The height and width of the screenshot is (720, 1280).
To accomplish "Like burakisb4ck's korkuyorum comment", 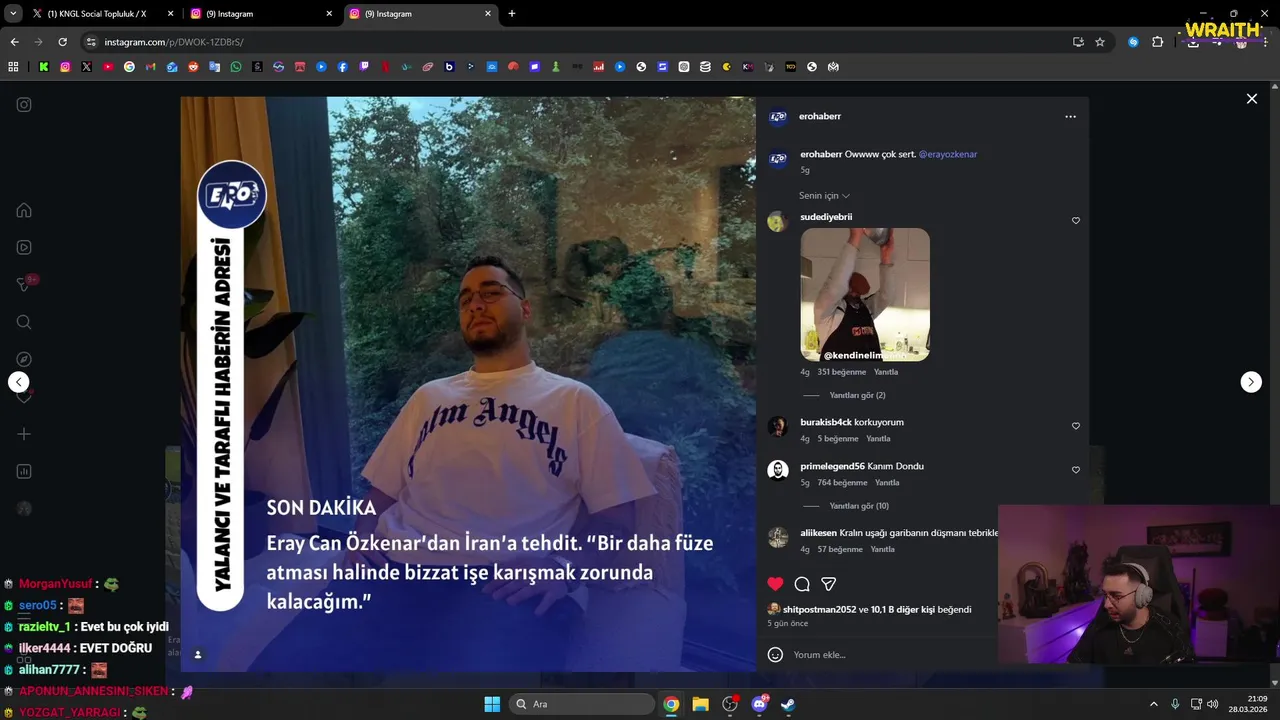I will [1076, 426].
